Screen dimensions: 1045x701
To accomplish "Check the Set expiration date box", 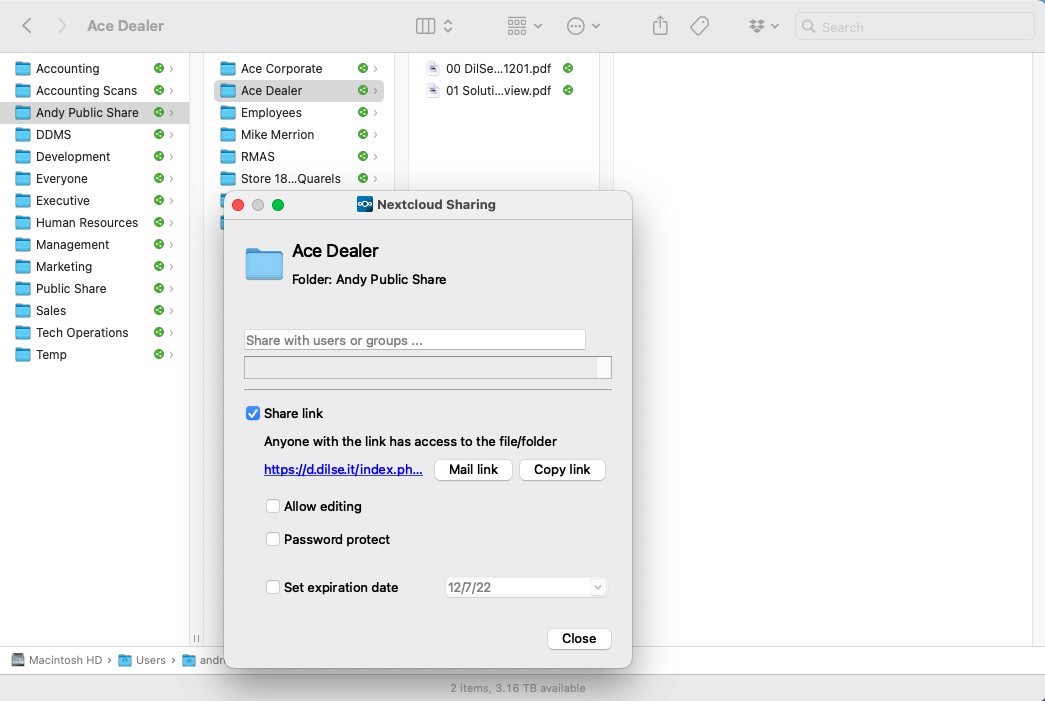I will [x=273, y=587].
